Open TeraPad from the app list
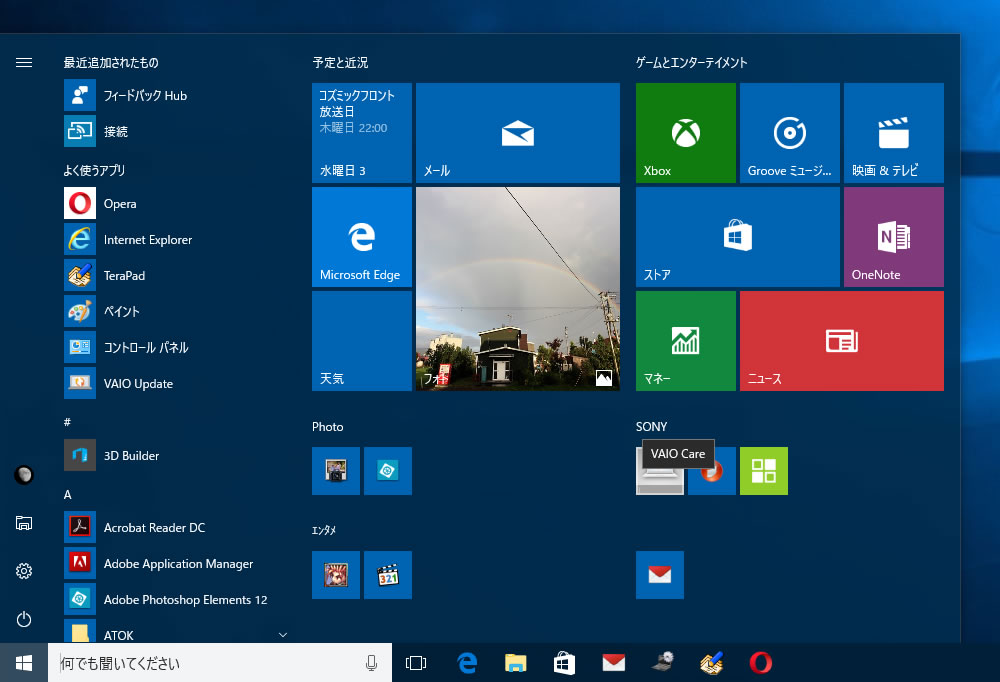The width and height of the screenshot is (1000, 682). (x=172, y=275)
